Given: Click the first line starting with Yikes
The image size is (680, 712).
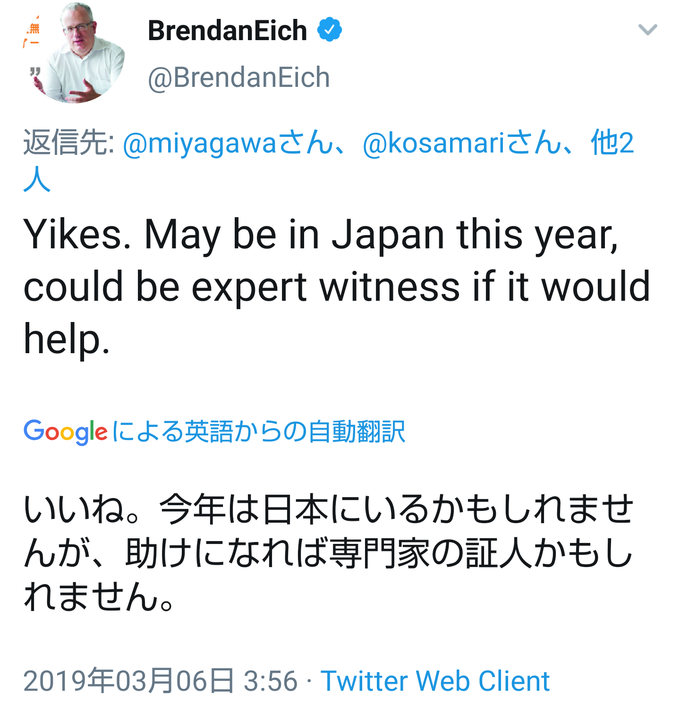Looking at the screenshot, I should pos(321,237).
